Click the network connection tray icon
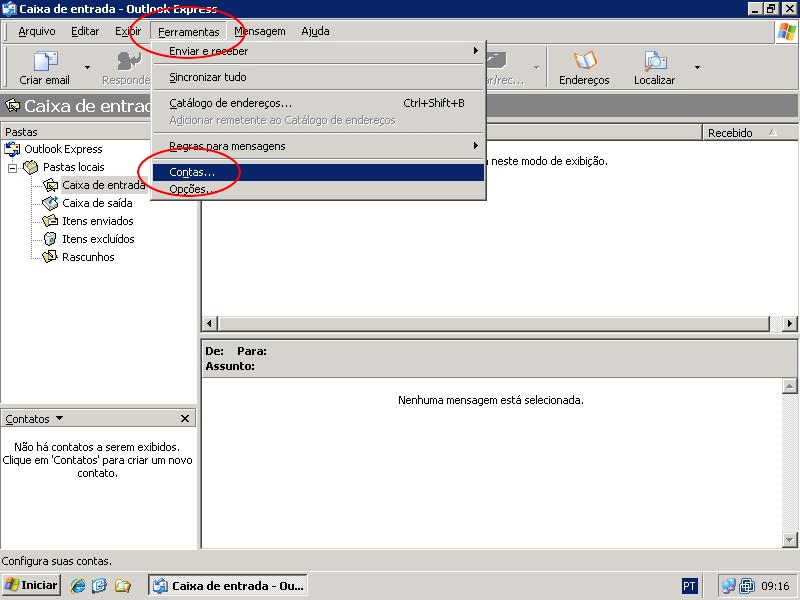The image size is (800, 600). 729,586
